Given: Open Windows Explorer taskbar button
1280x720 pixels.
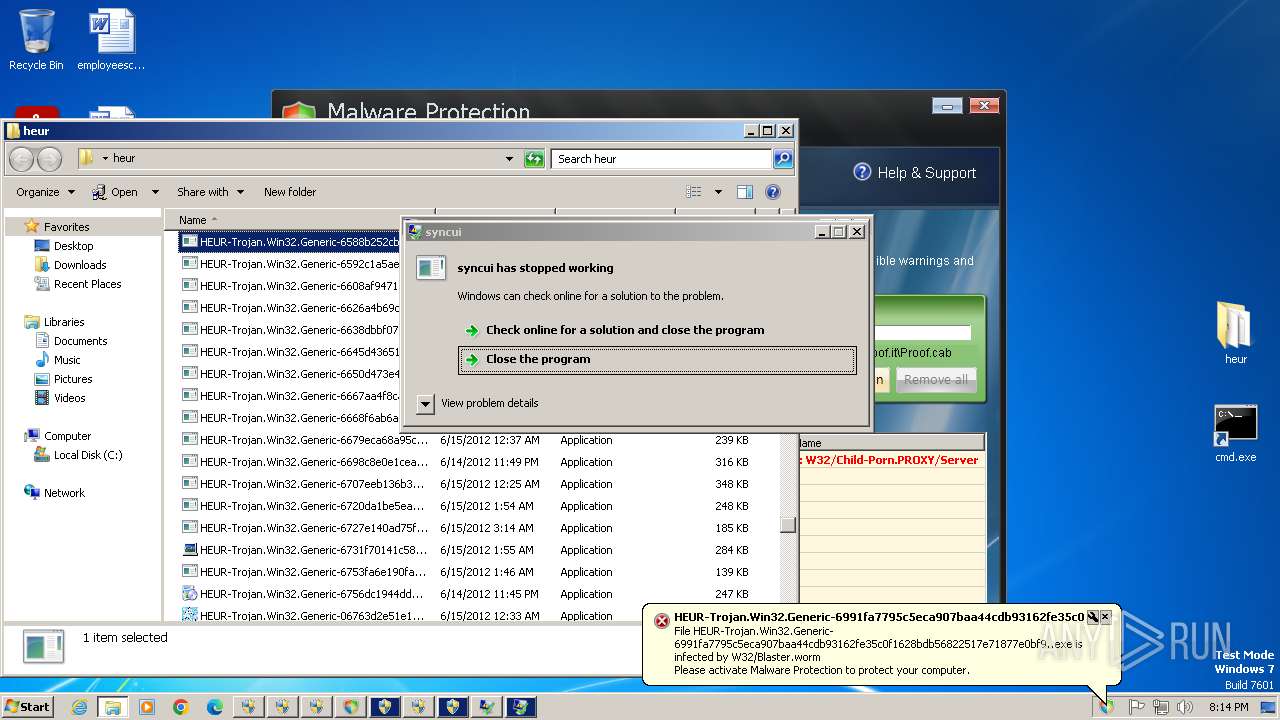Looking at the screenshot, I should [x=113, y=707].
